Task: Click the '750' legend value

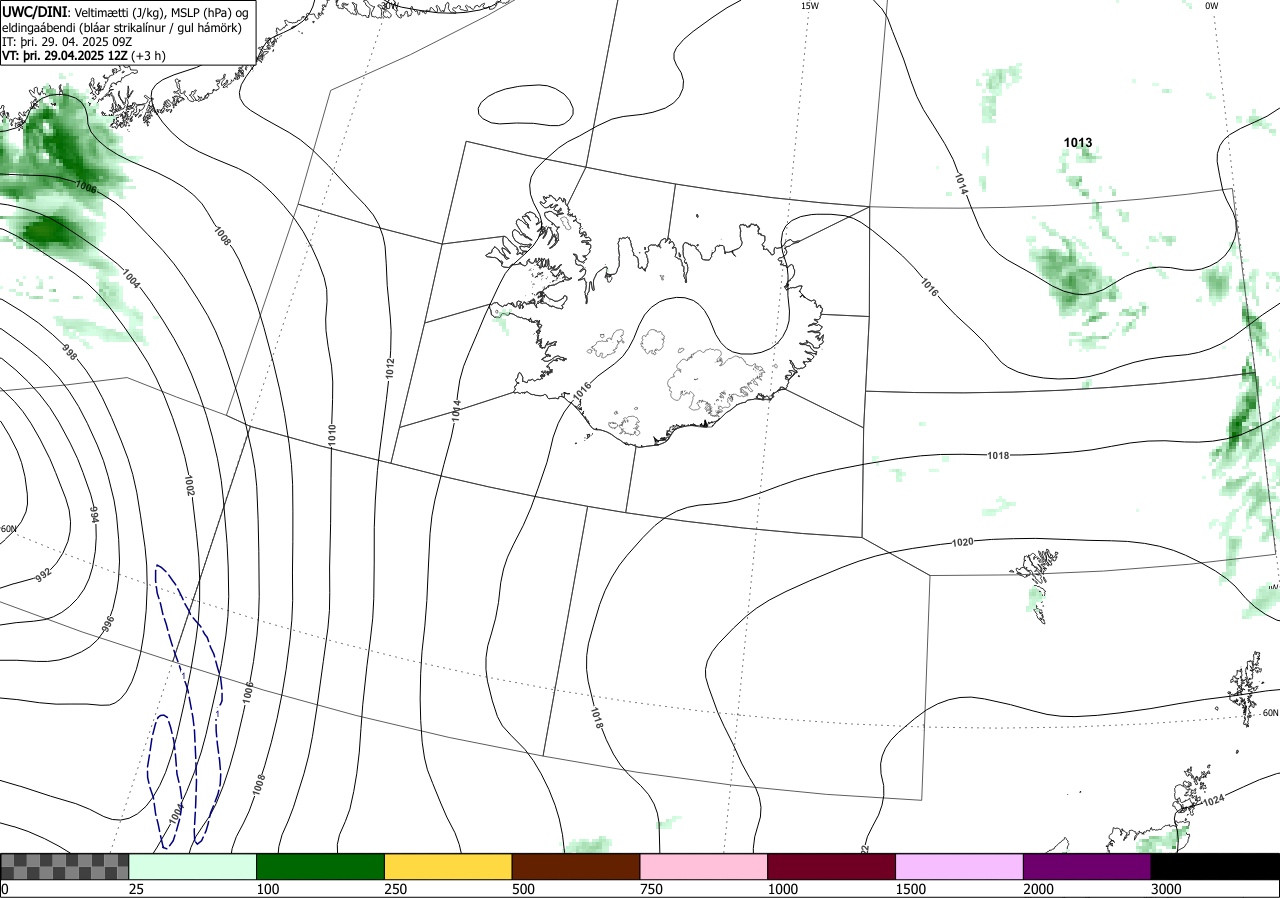Action: coord(651,889)
